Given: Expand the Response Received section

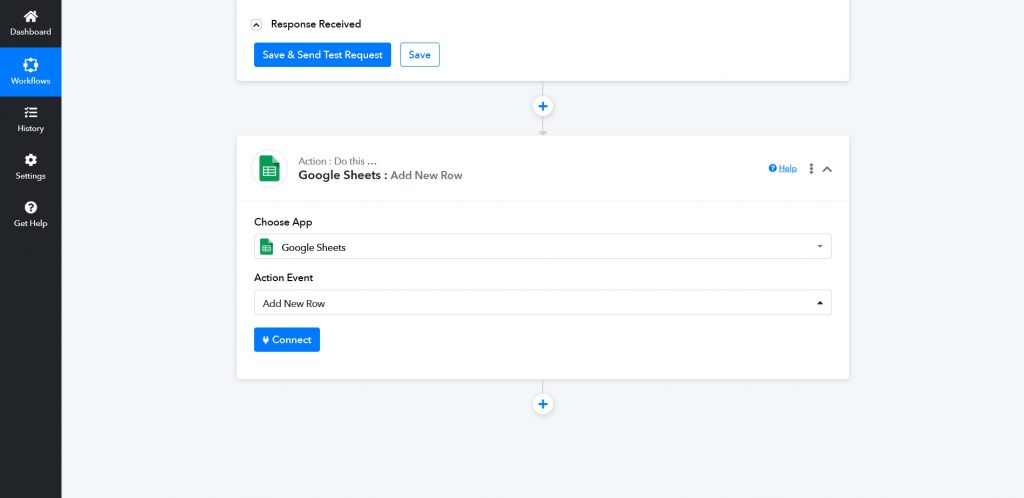Looking at the screenshot, I should 257,24.
